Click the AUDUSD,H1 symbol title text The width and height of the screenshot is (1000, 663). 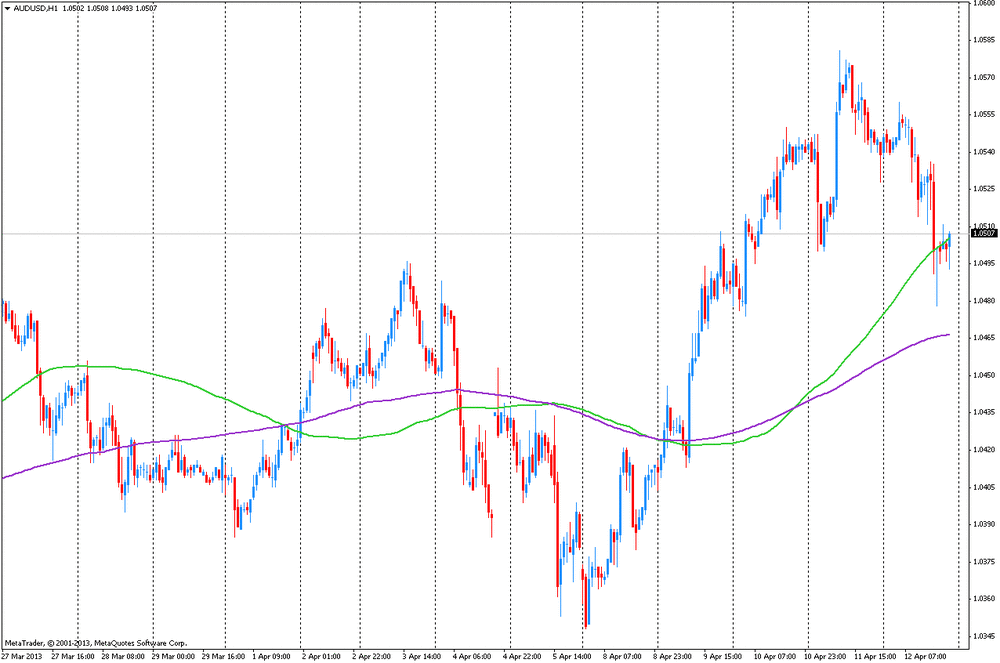(38, 9)
